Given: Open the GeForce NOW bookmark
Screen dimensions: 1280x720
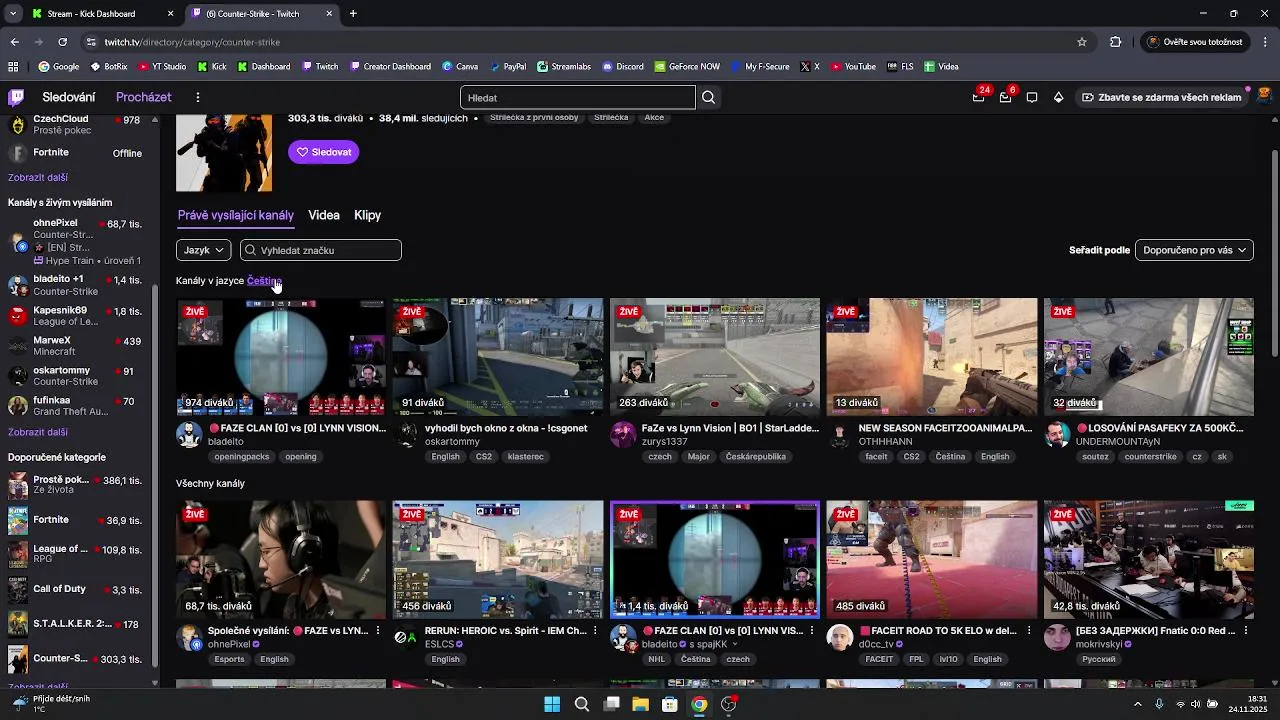Looking at the screenshot, I should [687, 67].
